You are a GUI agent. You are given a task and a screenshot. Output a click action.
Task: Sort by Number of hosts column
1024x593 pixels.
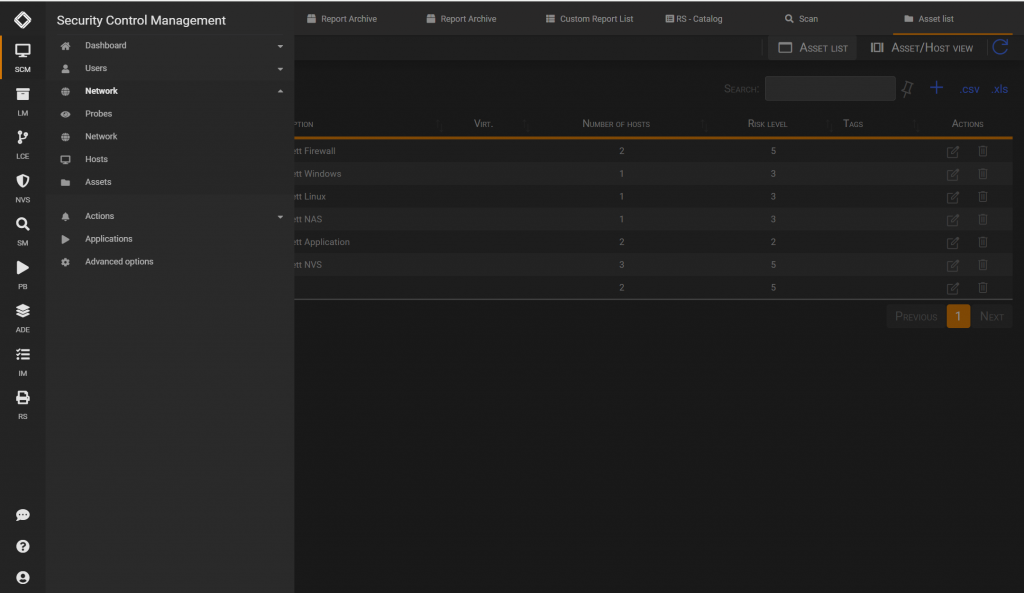616,124
